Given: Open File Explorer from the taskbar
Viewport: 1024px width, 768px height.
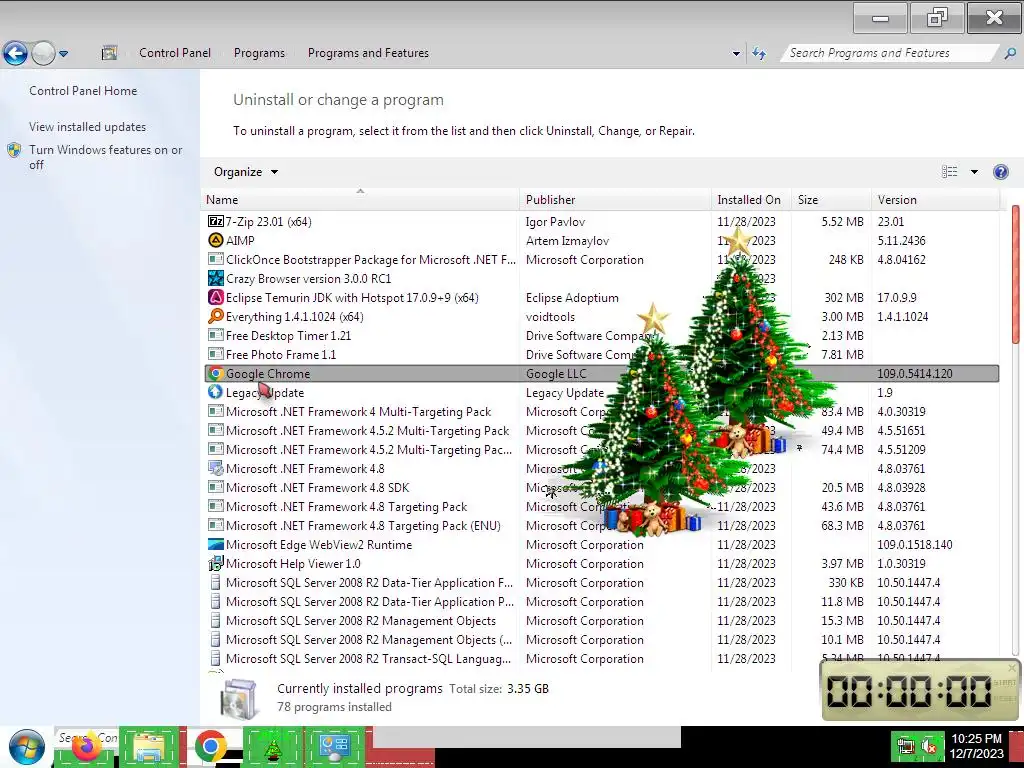Looking at the screenshot, I should [x=148, y=747].
